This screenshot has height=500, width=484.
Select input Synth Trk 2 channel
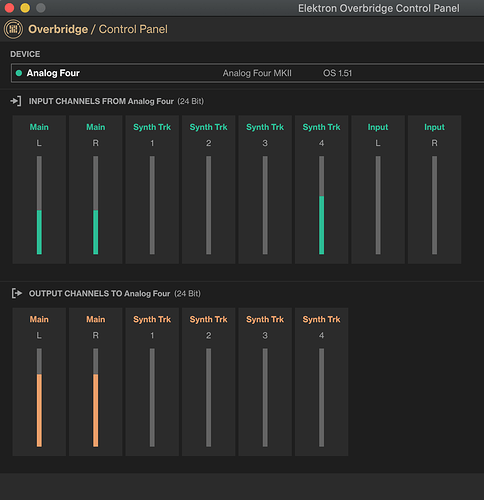208,190
